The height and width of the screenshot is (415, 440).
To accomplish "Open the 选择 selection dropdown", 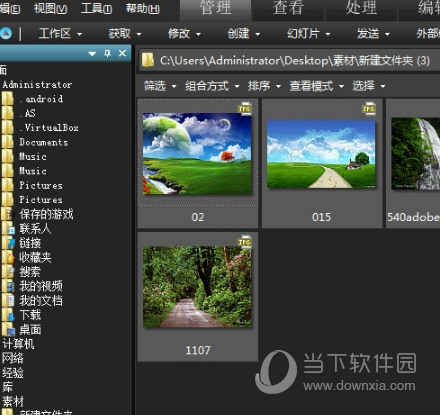I will (x=369, y=86).
